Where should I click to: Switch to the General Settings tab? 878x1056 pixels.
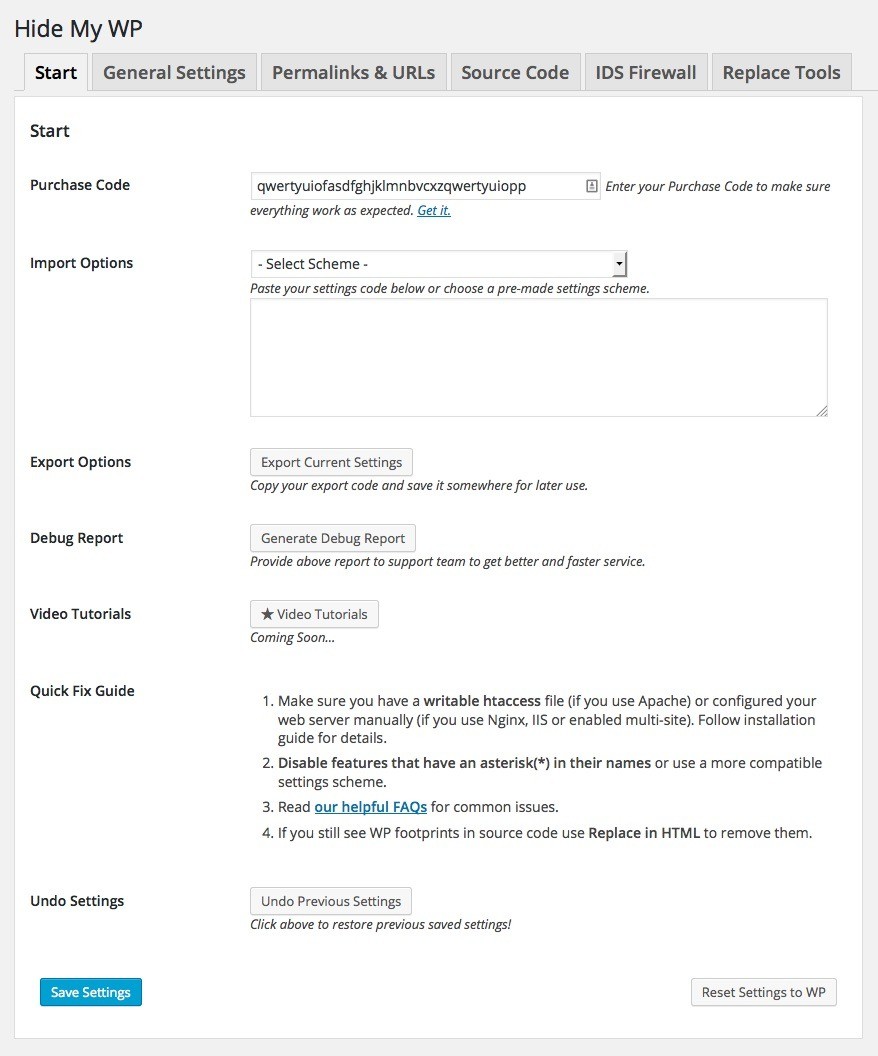[x=174, y=73]
